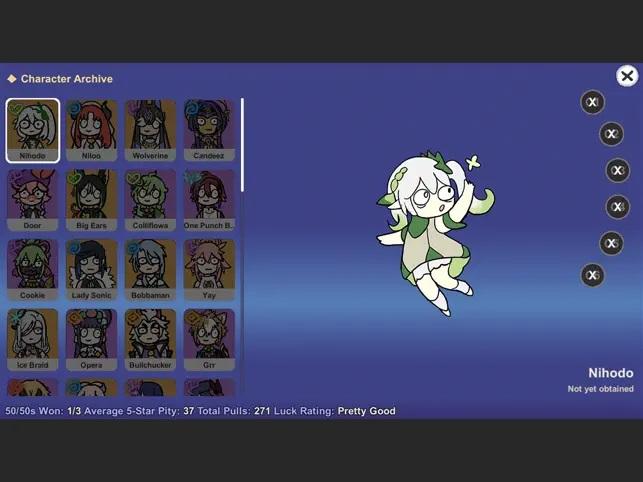Select constellation level C1 icon

593,102
